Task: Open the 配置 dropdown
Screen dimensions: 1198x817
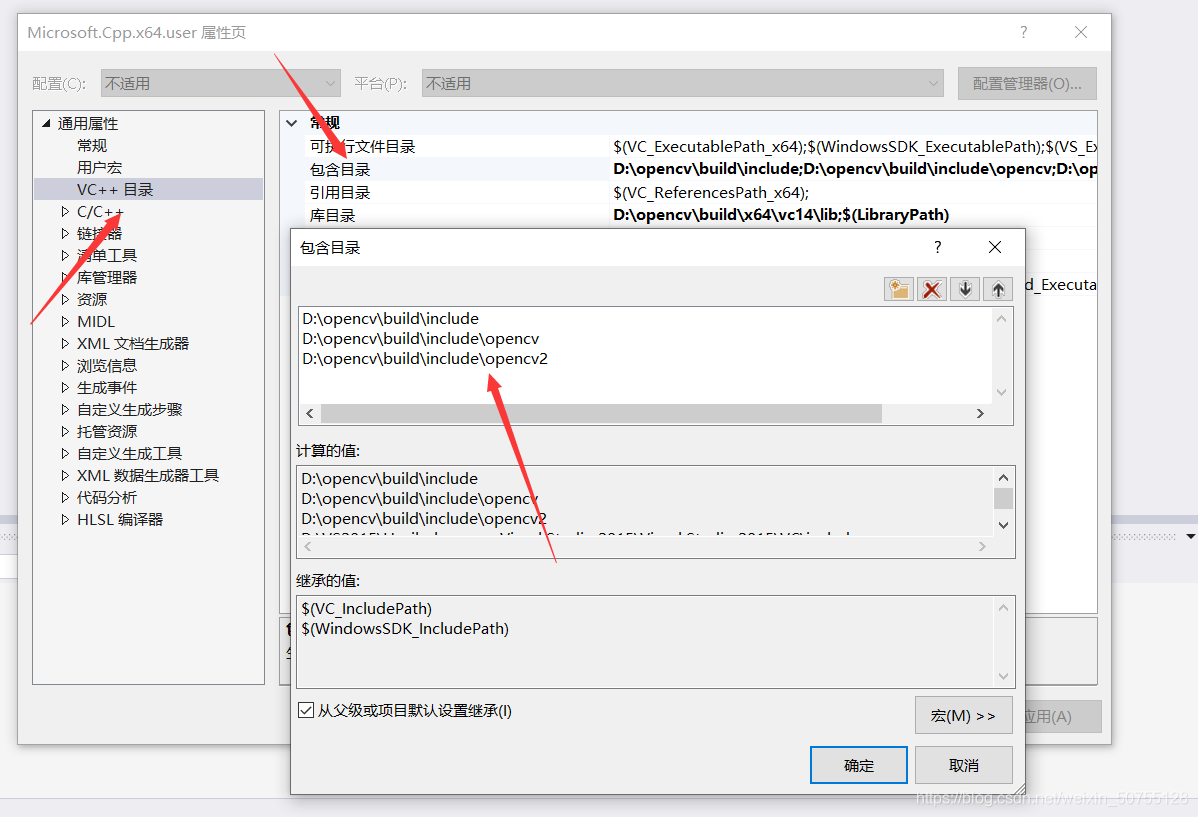Action: click(221, 83)
